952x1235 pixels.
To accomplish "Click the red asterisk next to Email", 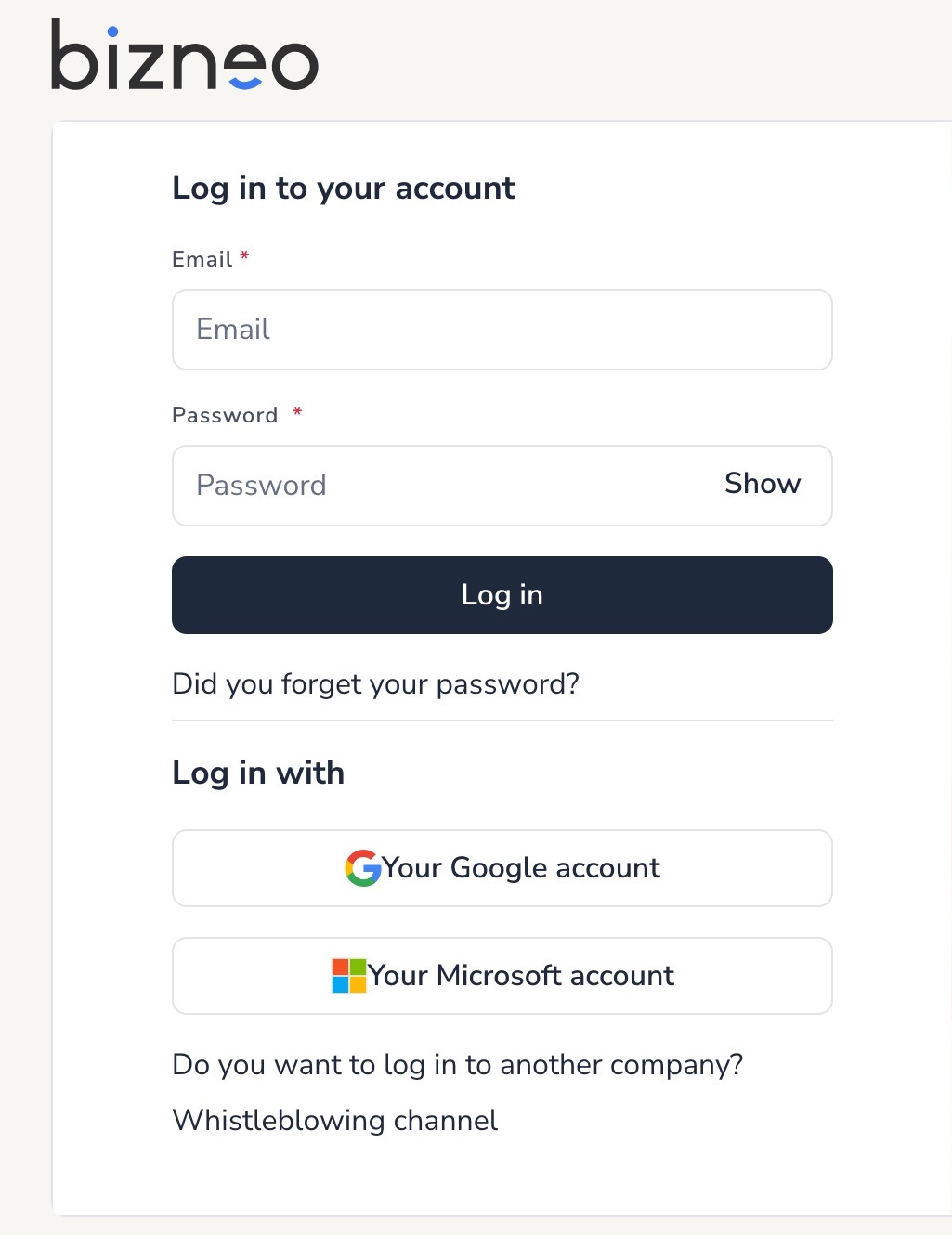I will (245, 255).
